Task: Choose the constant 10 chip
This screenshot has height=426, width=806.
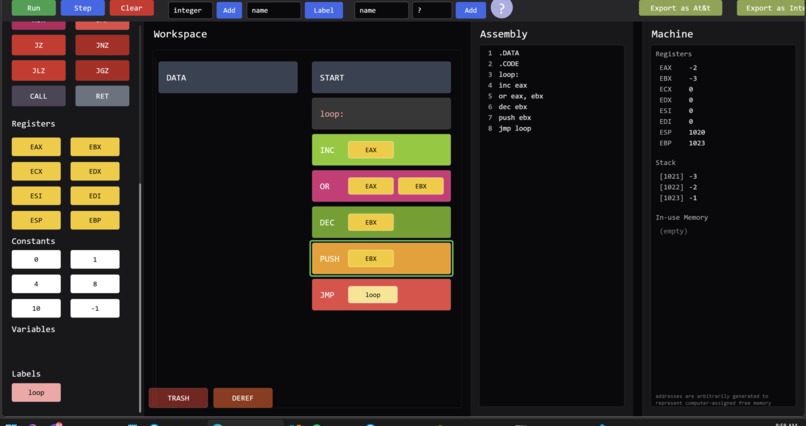Action: pyautogui.click(x=36, y=308)
